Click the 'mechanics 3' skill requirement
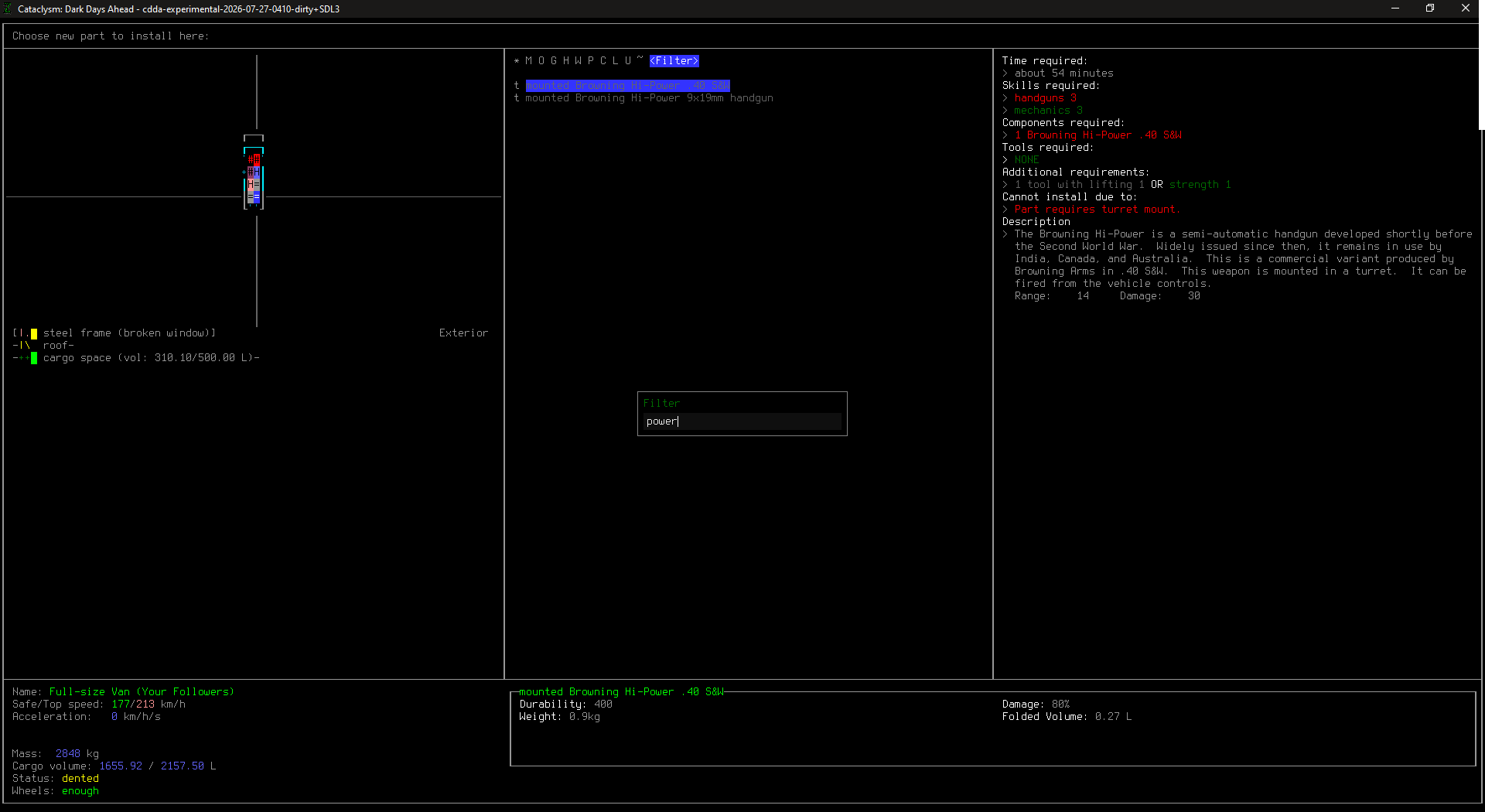The width and height of the screenshot is (1485, 812). tap(1049, 111)
